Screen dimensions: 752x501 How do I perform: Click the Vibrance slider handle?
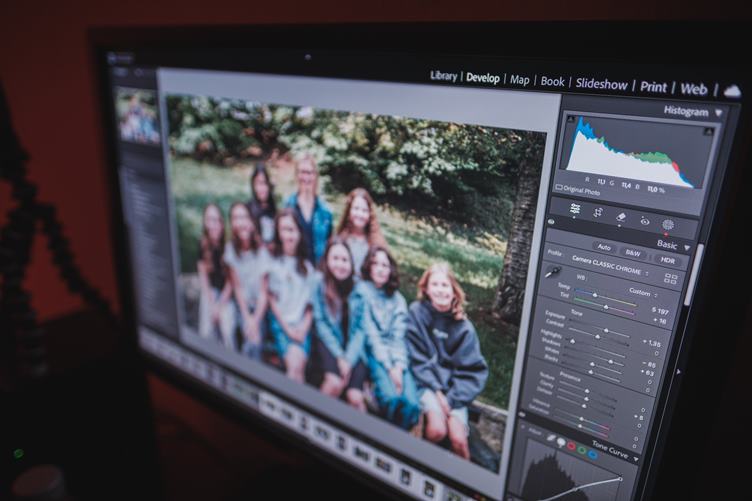(x=583, y=419)
